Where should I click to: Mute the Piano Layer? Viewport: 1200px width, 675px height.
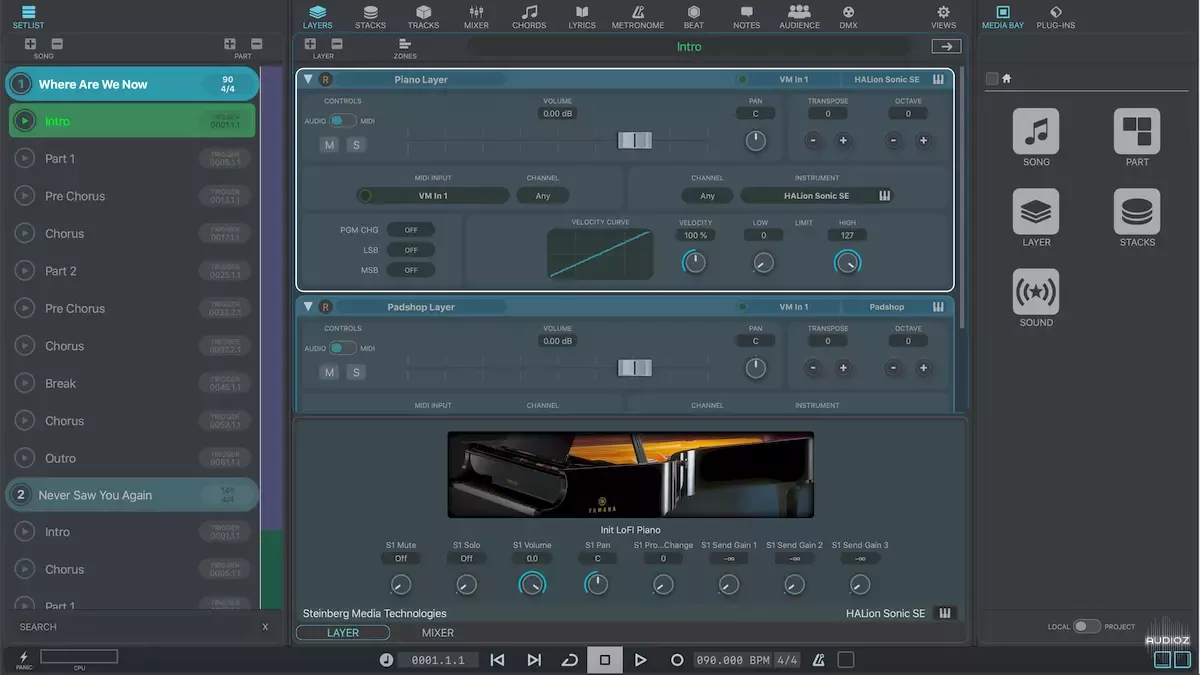pos(329,145)
